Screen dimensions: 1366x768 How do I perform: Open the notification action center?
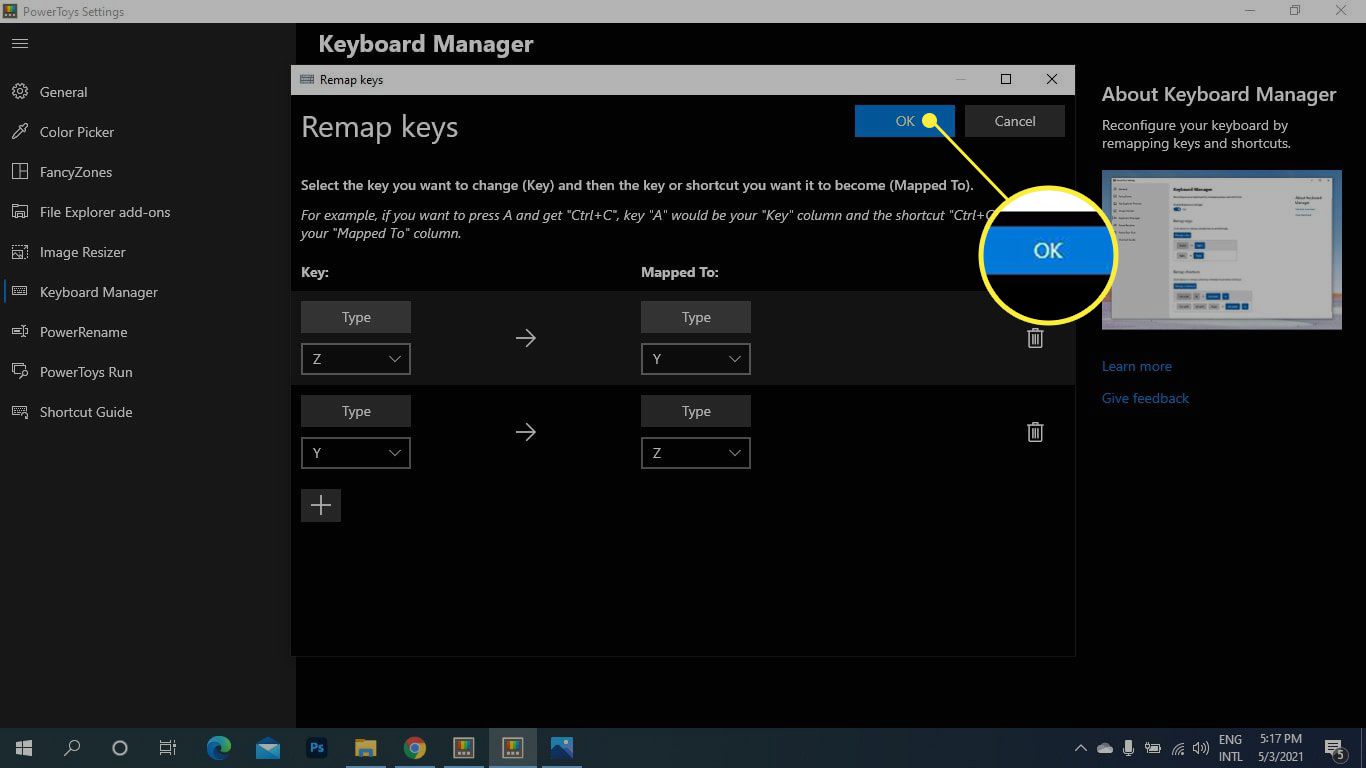(x=1334, y=748)
